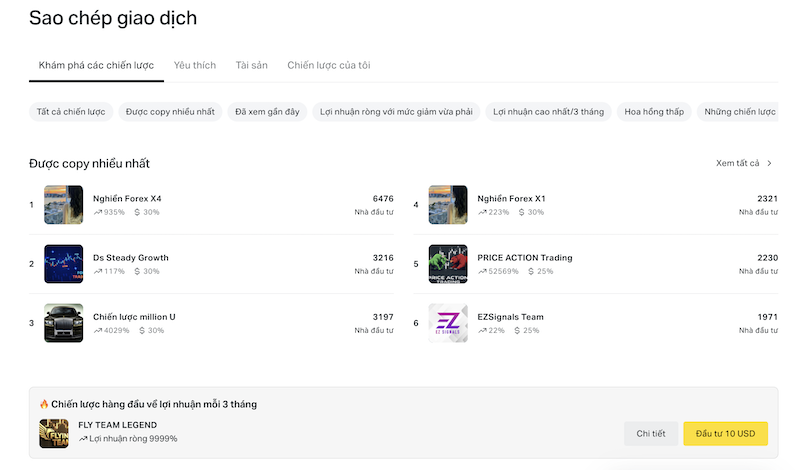Viewport: 800px width, 470px height.
Task: Open the Xem tất cả link
Action: tap(738, 163)
